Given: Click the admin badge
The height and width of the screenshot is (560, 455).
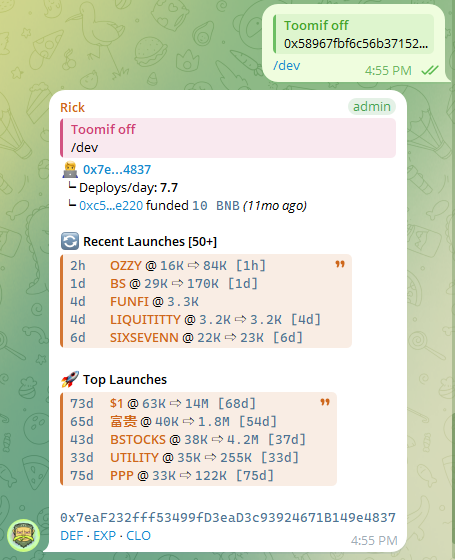Looking at the screenshot, I should [x=372, y=106].
